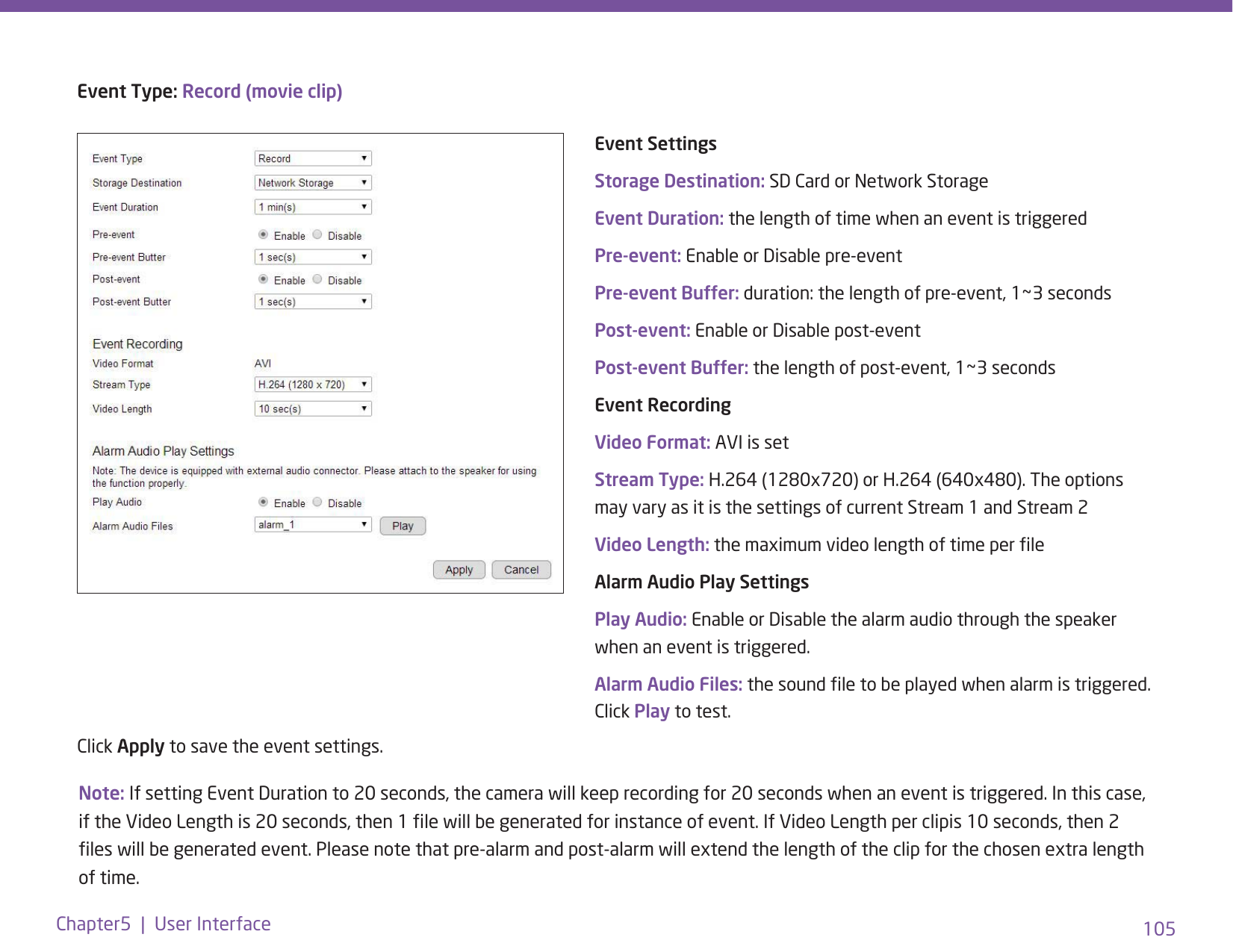Click 'Post-event Buffer:' term in description
Screen dimensions: 1233x952
click(x=671, y=368)
